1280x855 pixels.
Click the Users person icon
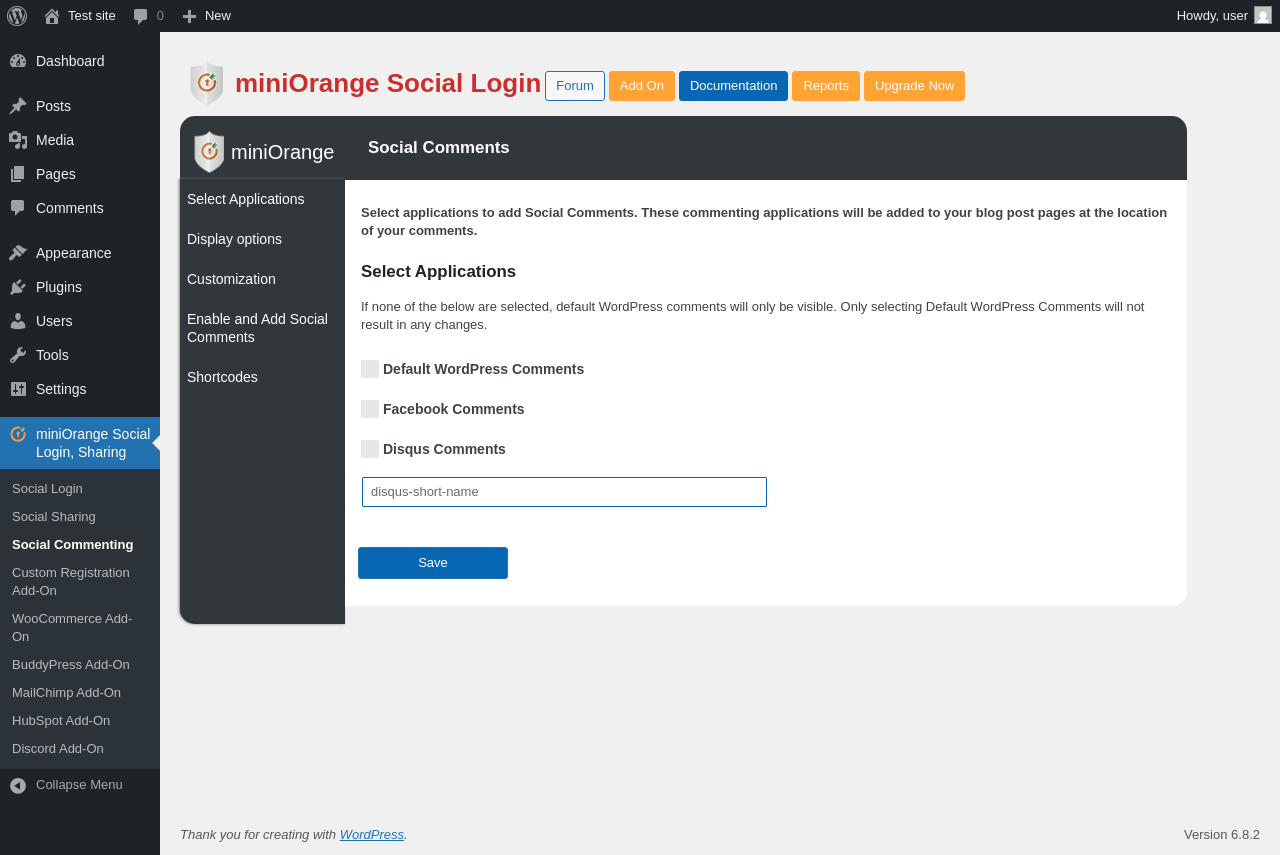18,321
